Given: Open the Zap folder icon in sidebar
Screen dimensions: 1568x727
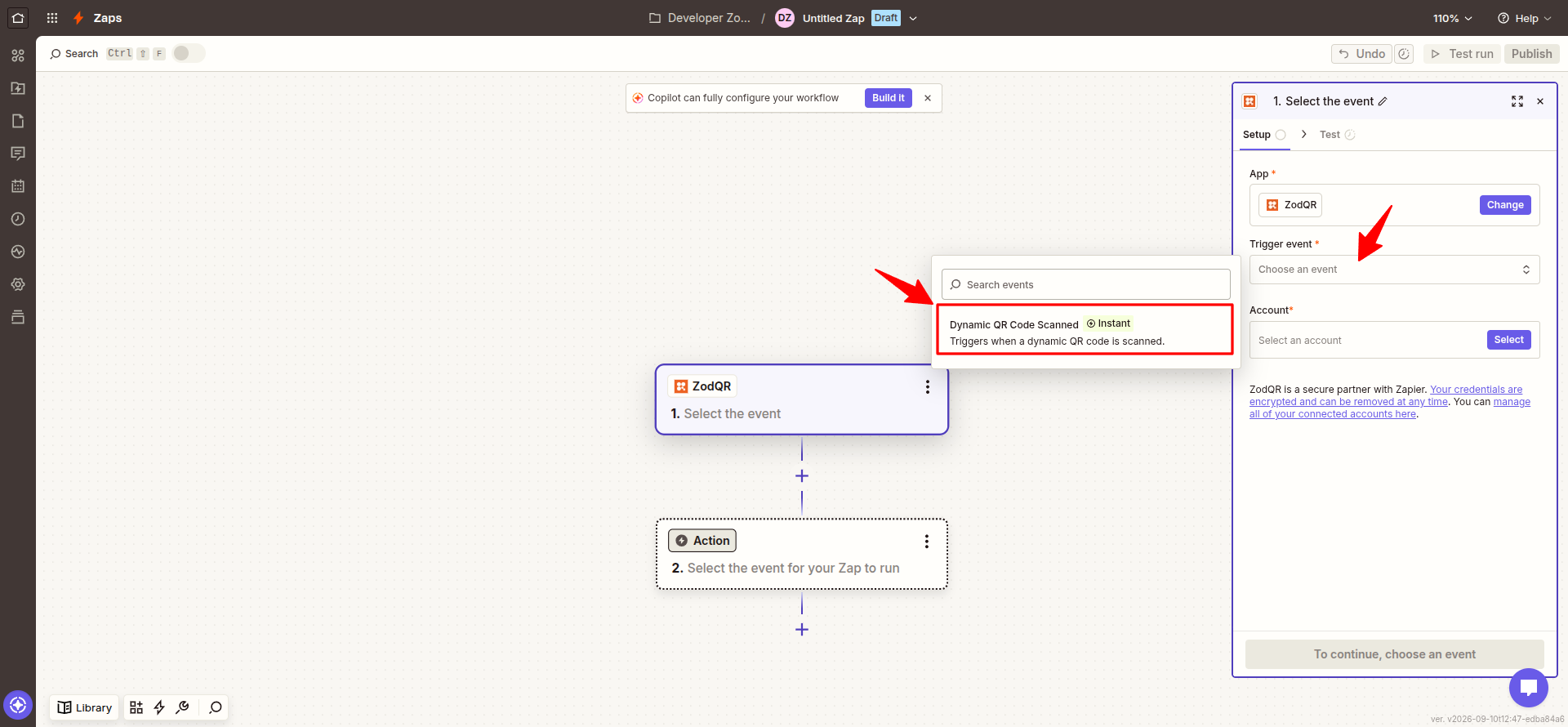Looking at the screenshot, I should (x=18, y=88).
